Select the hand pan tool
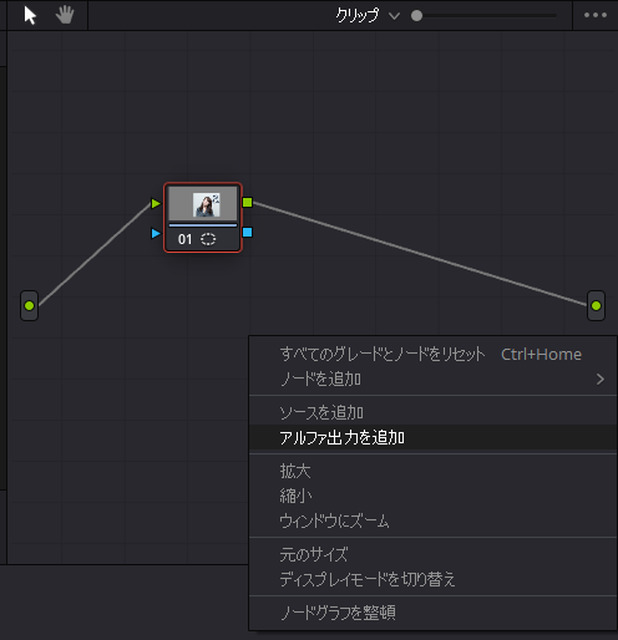The height and width of the screenshot is (640, 618). pos(64,16)
